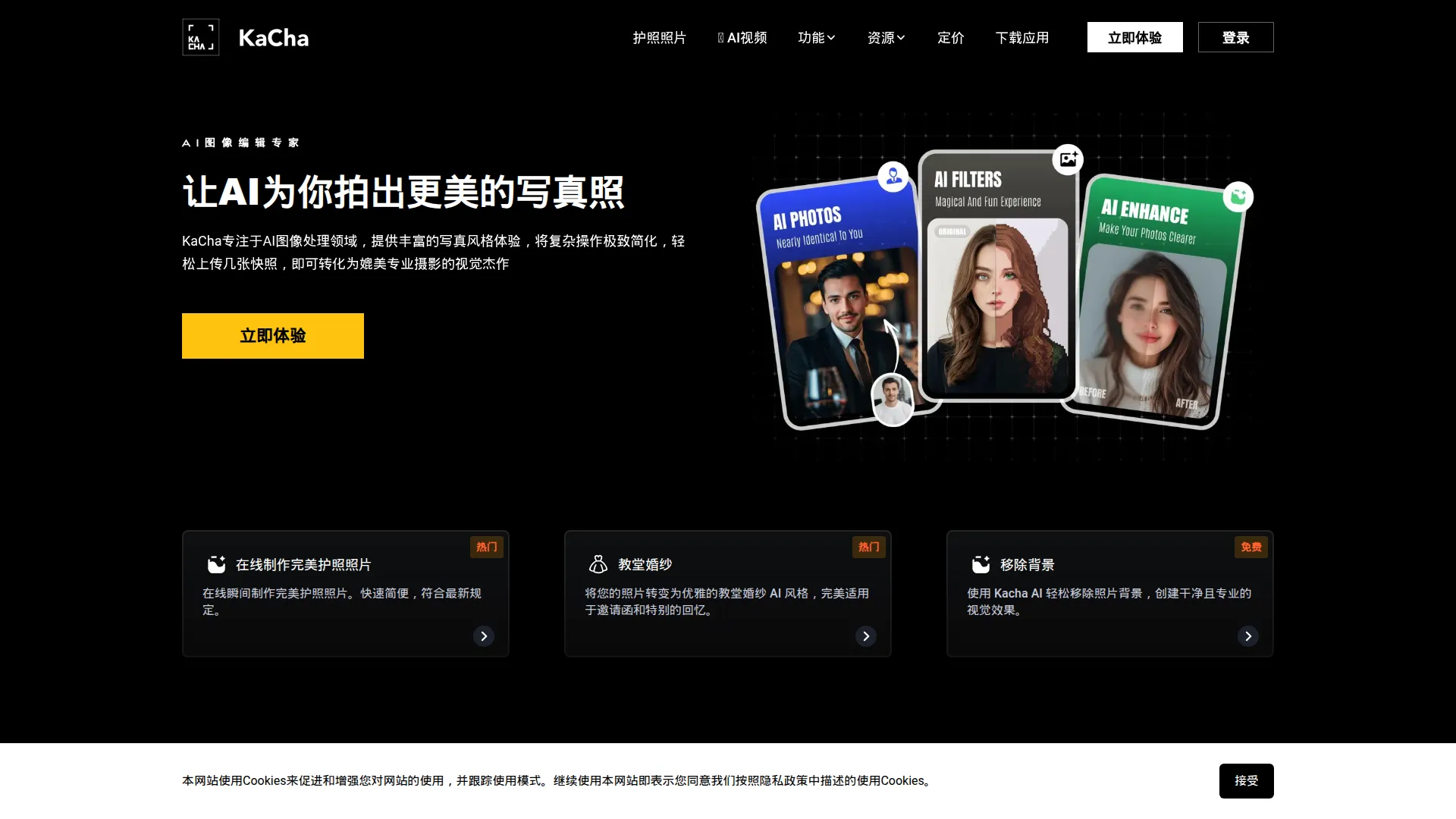Viewport: 1456px width, 819px height.
Task: Click the 免费 badge on 移除背景 card
Action: 1251,547
